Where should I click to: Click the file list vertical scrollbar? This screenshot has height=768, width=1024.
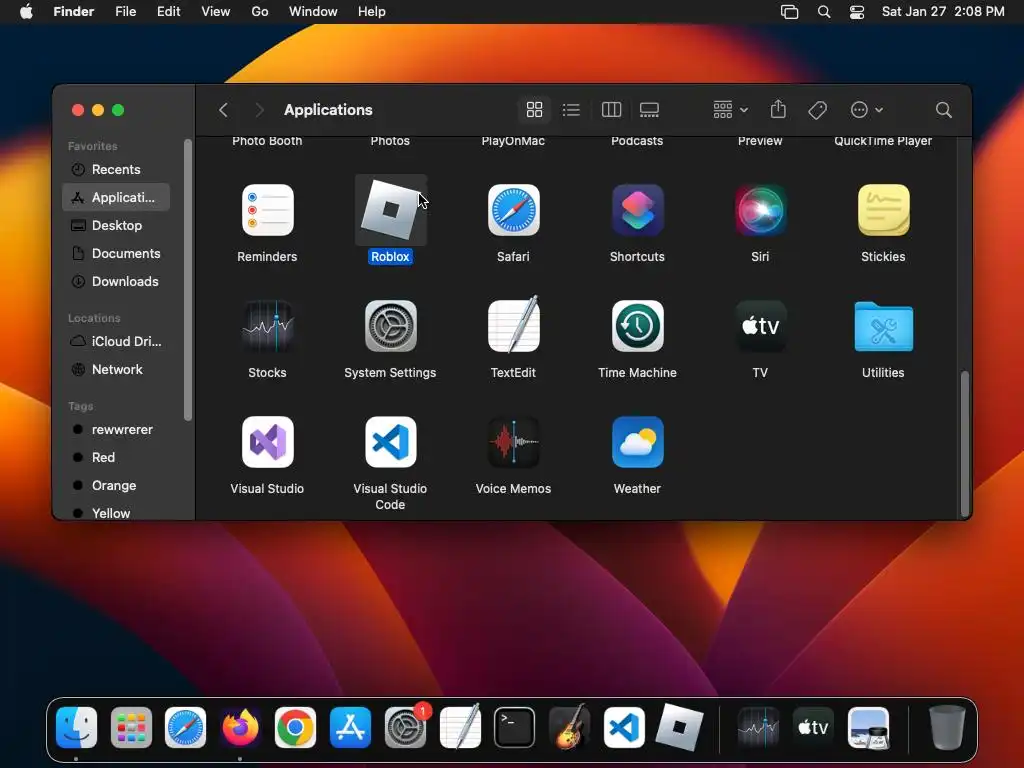[965, 444]
